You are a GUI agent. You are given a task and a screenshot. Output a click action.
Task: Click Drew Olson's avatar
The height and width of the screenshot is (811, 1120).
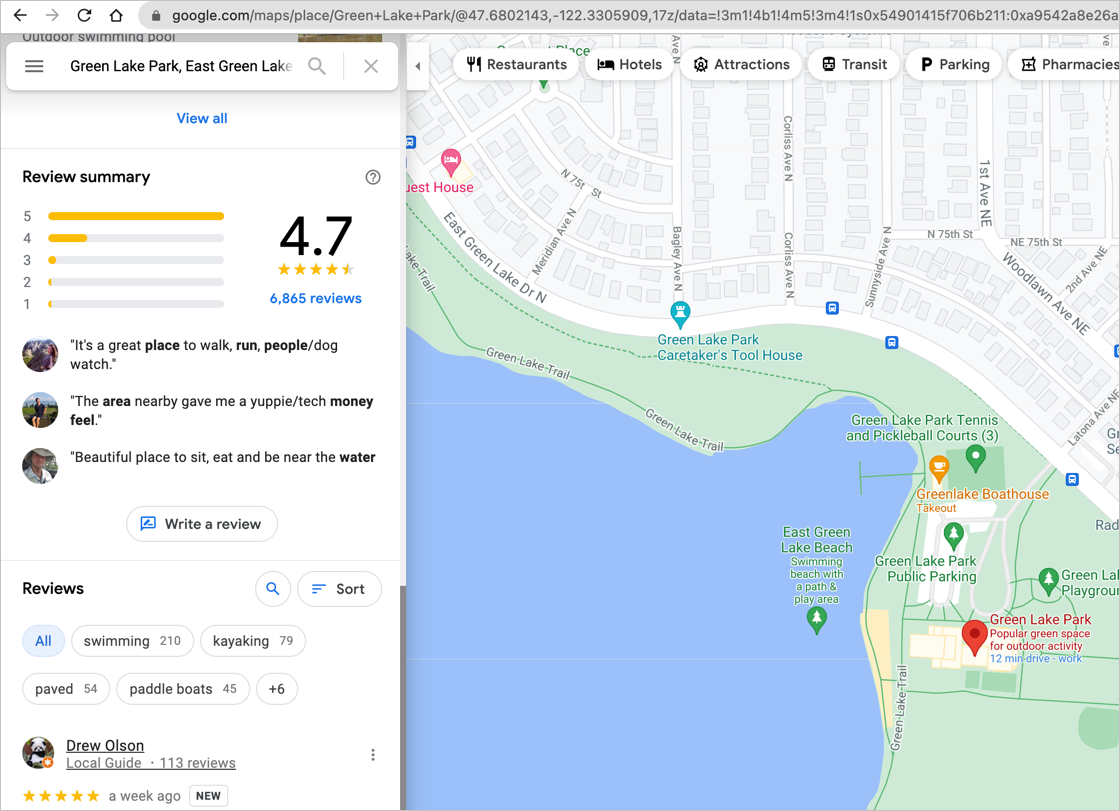[x=39, y=753]
